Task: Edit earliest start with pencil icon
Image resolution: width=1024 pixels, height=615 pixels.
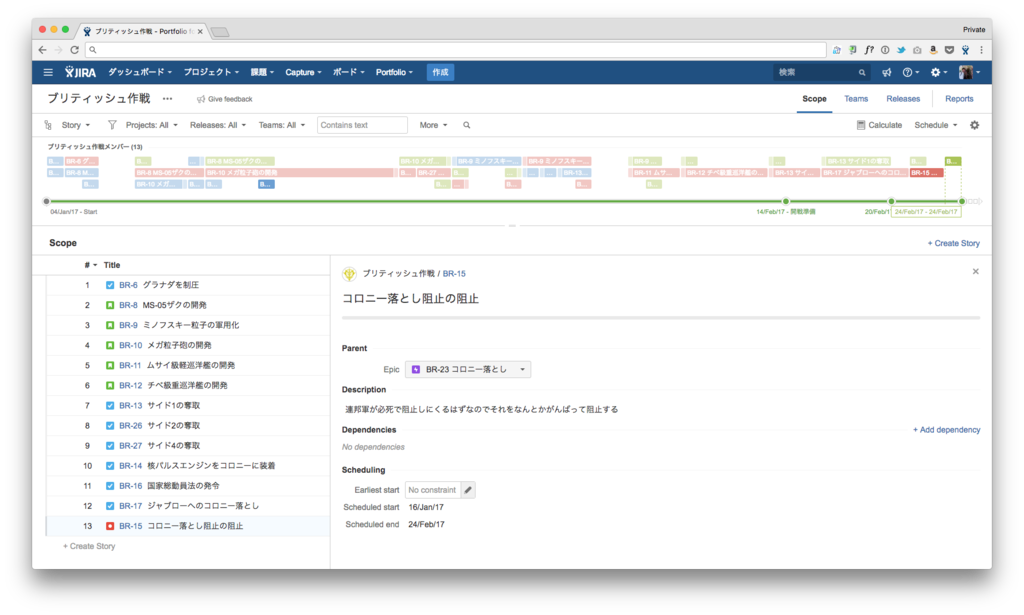Action: pos(468,490)
